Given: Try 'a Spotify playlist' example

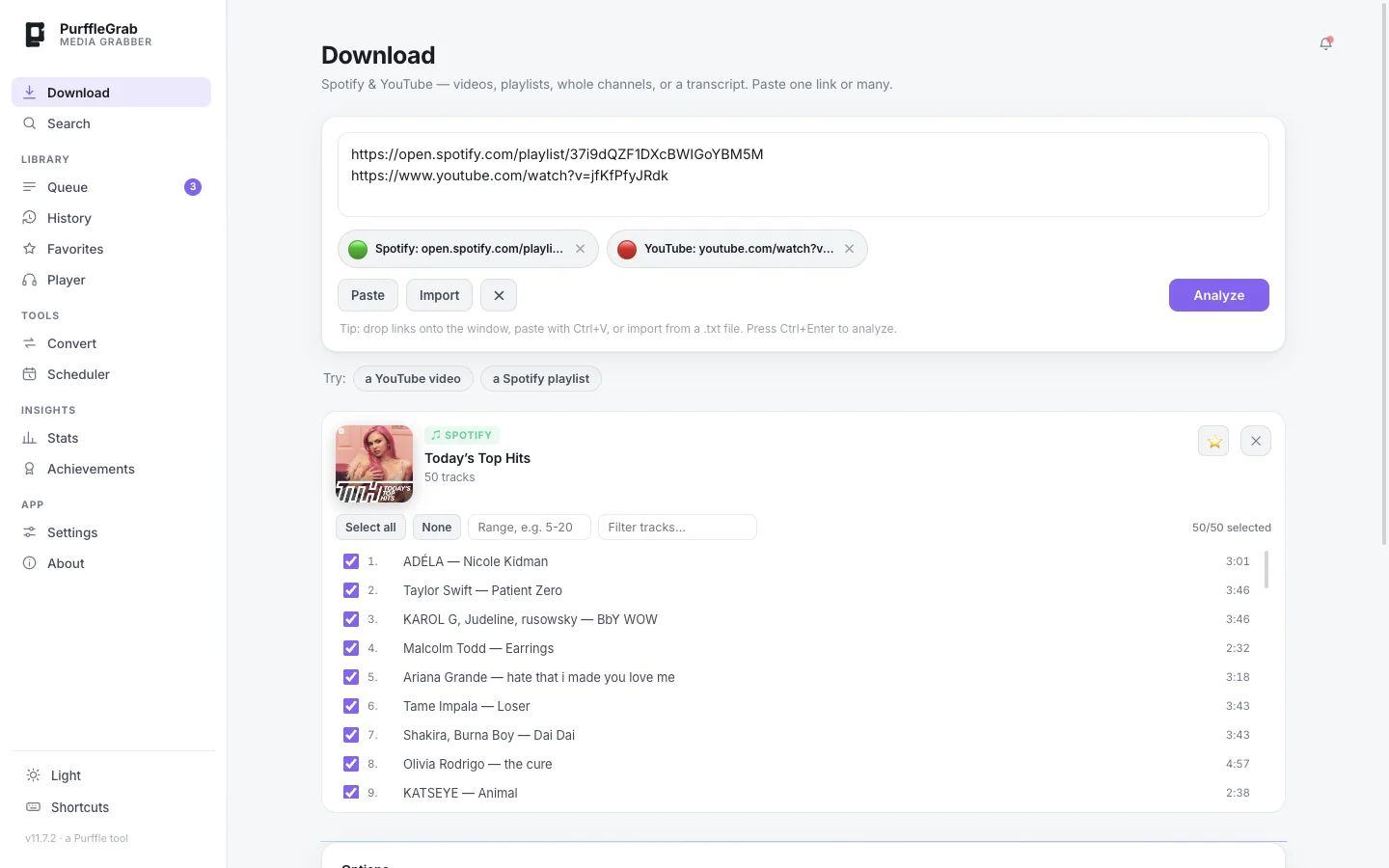Looking at the screenshot, I should coord(541,379).
